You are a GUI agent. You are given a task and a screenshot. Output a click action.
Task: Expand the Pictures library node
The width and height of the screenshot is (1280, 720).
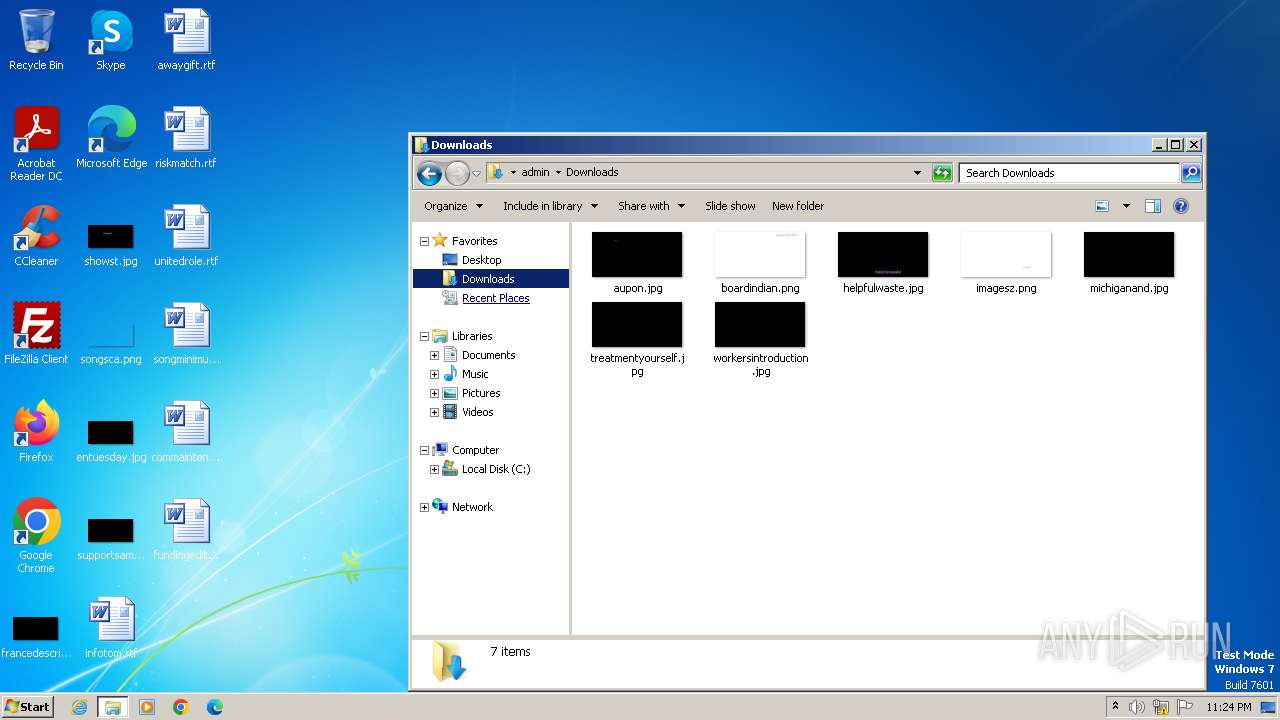pyautogui.click(x=435, y=393)
